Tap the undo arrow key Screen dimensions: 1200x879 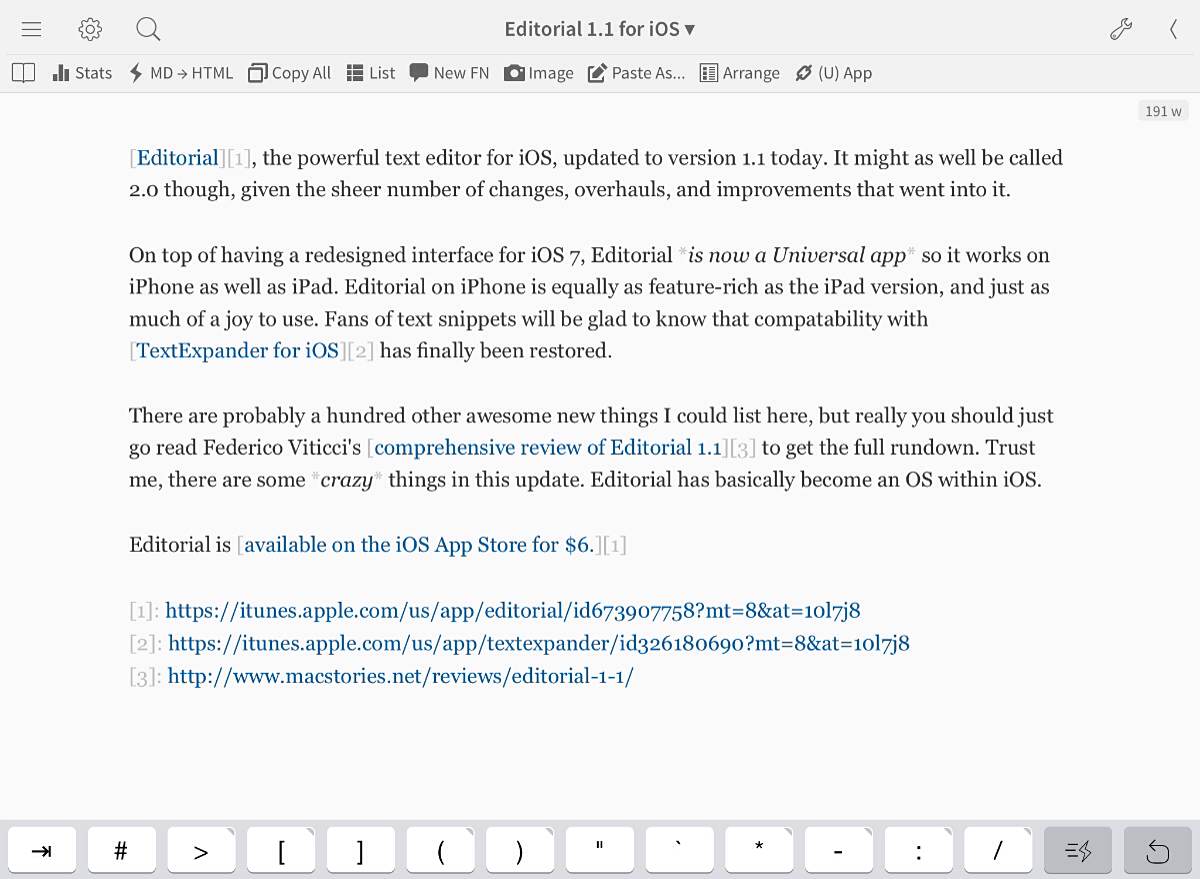pyautogui.click(x=1157, y=851)
